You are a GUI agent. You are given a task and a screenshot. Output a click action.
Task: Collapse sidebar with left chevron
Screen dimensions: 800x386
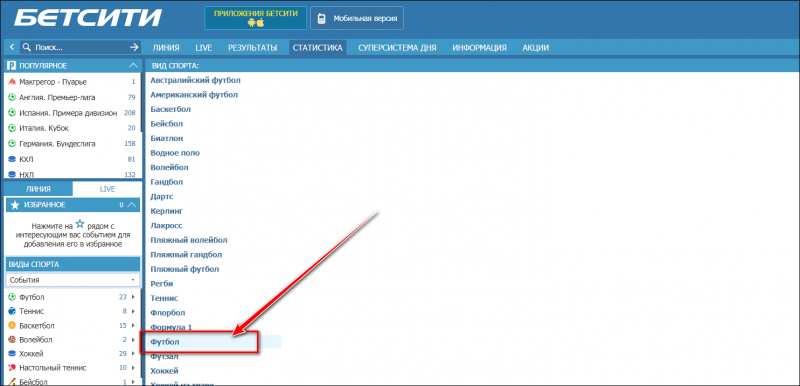tap(12, 47)
